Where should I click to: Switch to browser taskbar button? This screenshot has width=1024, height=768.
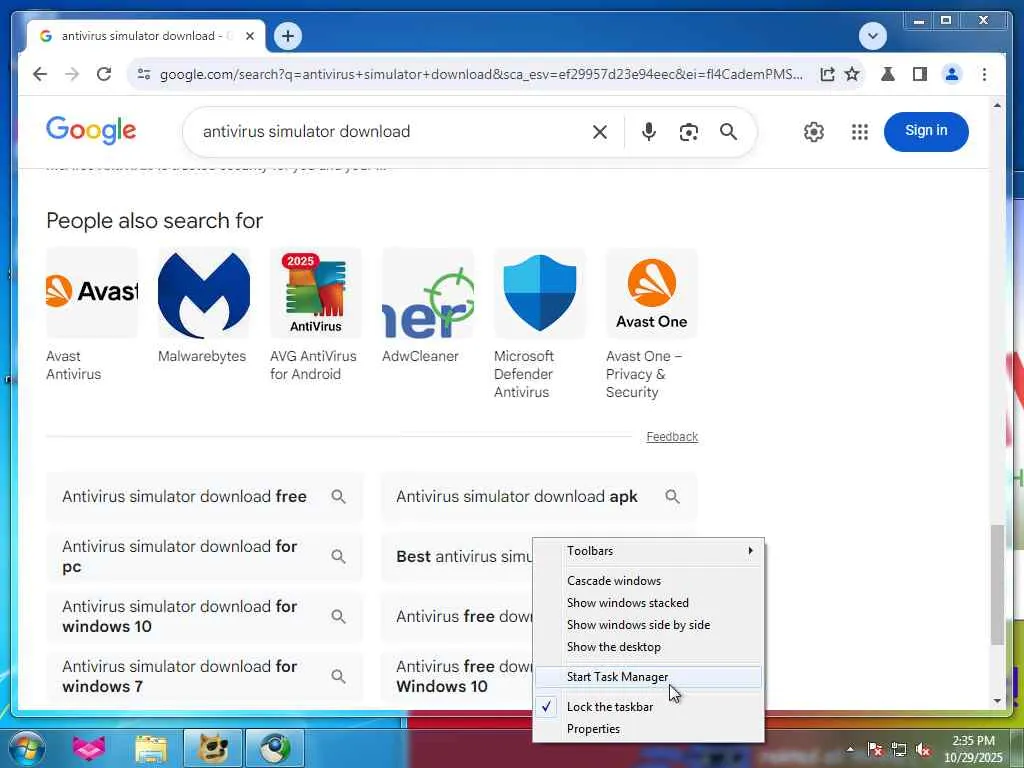point(275,748)
